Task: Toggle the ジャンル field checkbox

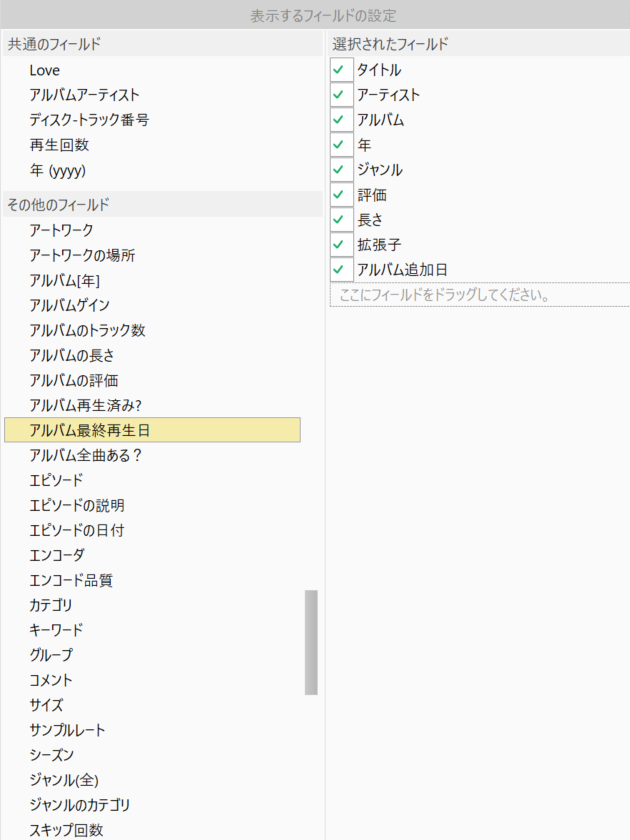Action: point(341,170)
